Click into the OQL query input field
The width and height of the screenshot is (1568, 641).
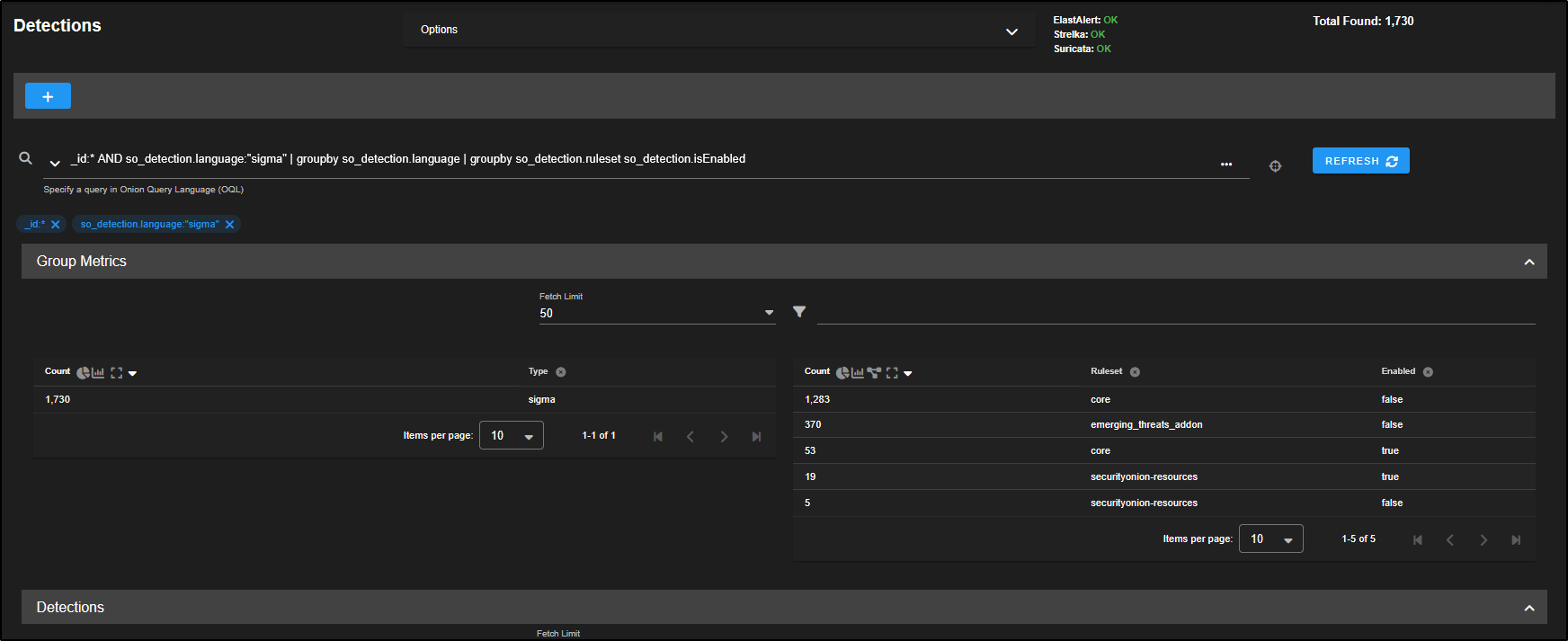(x=629, y=159)
